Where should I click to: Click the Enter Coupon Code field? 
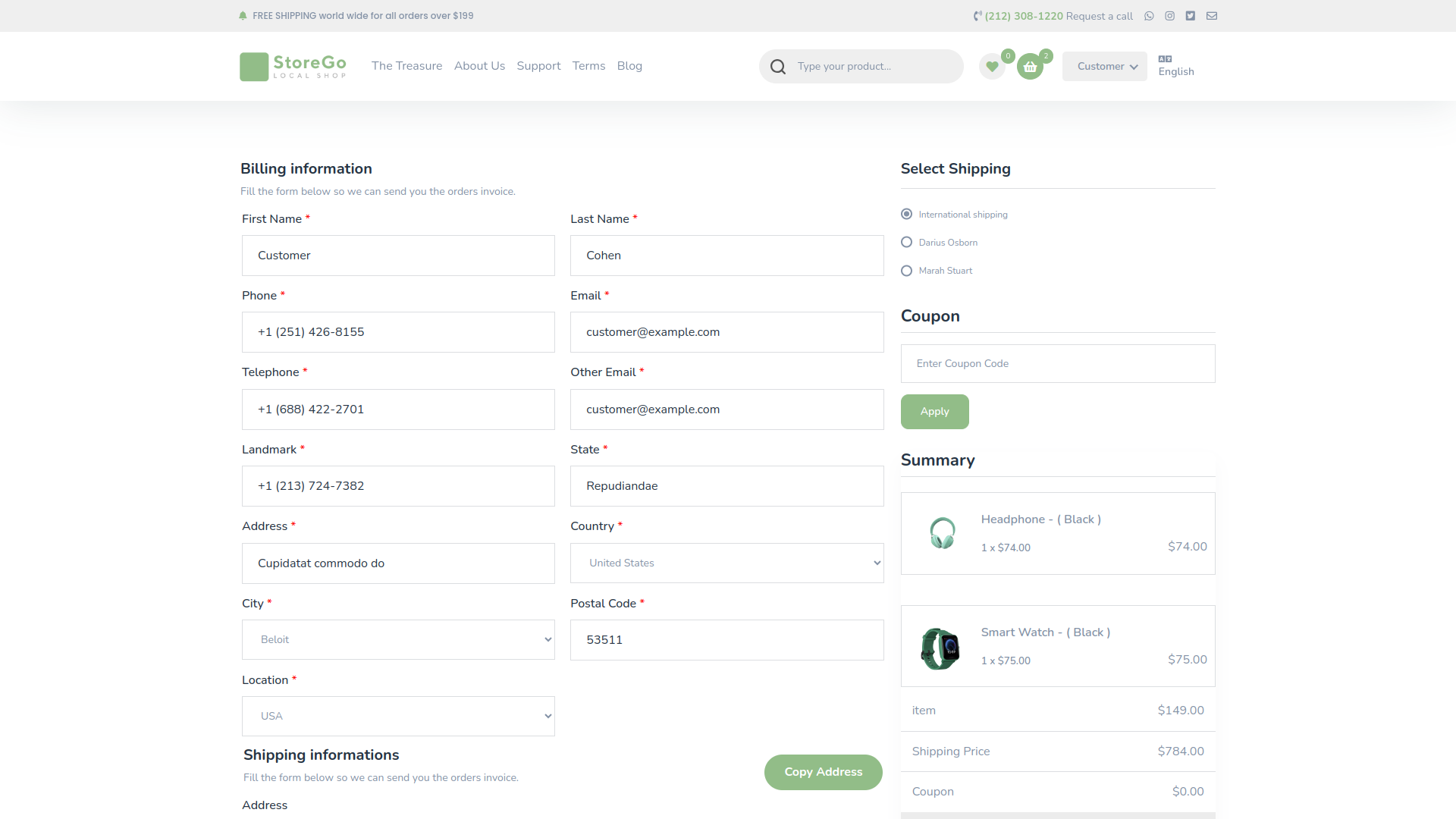tap(1057, 364)
